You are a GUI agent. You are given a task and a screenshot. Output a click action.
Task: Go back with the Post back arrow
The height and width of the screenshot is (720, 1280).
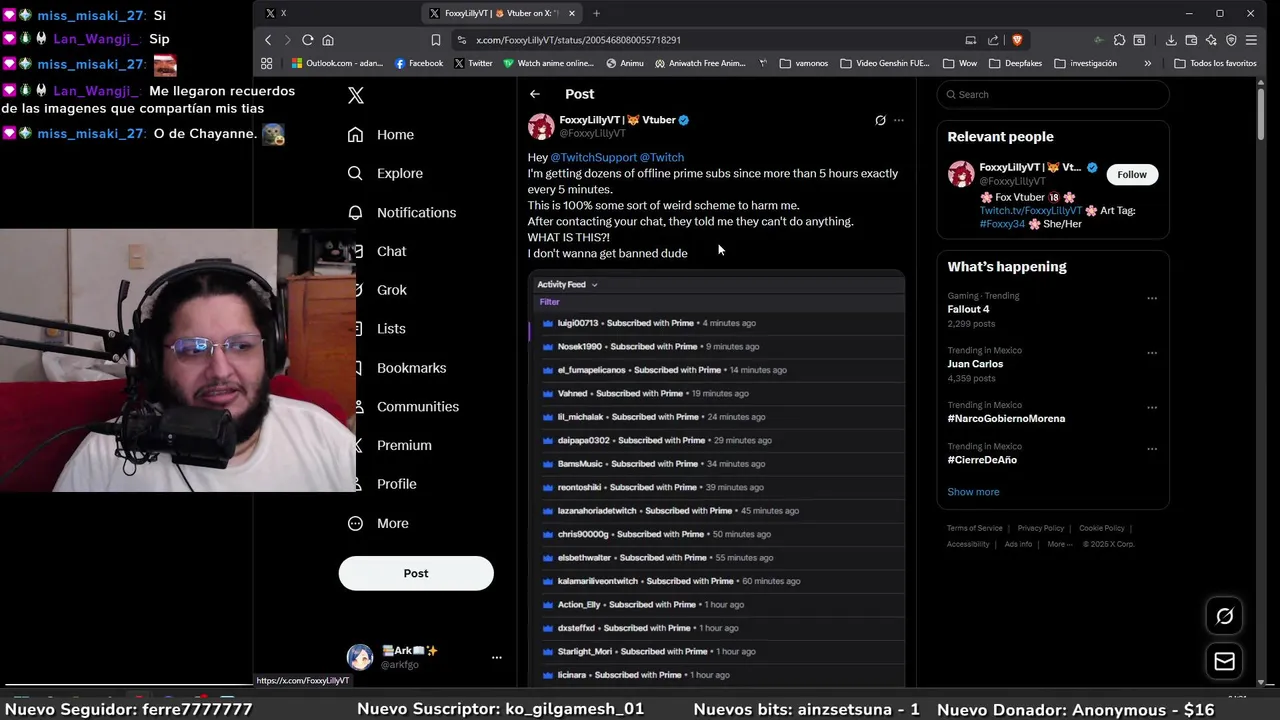tap(535, 94)
